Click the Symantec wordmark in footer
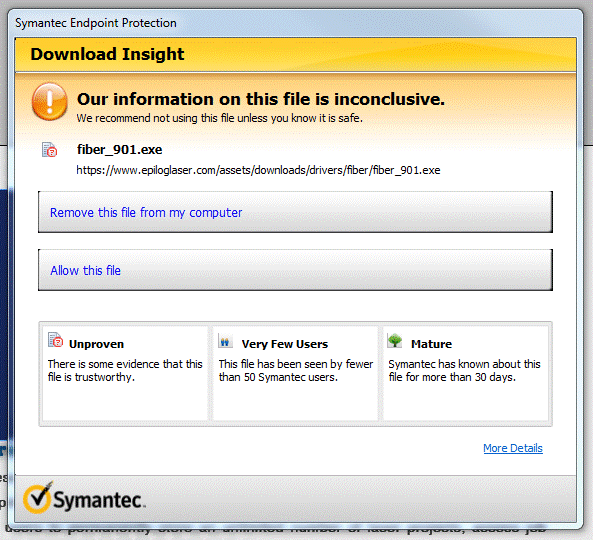 (x=99, y=500)
